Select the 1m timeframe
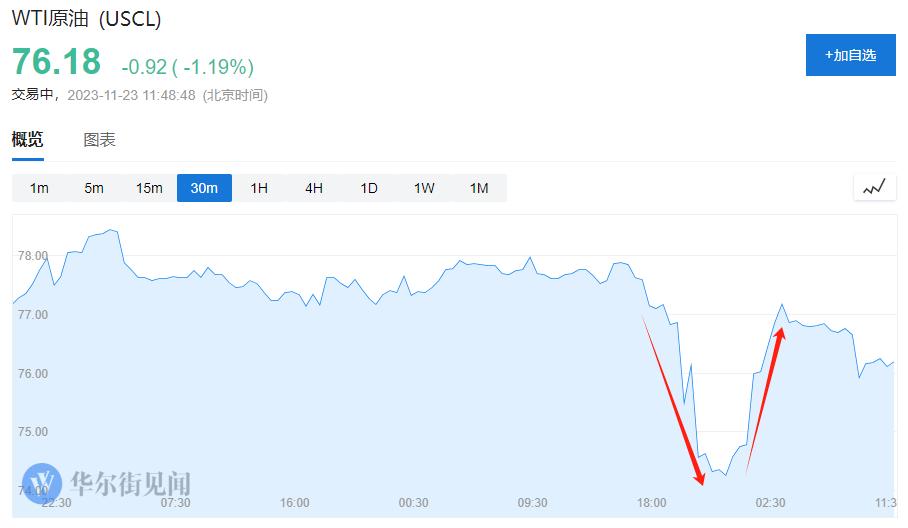This screenshot has height=528, width=908. click(x=39, y=188)
